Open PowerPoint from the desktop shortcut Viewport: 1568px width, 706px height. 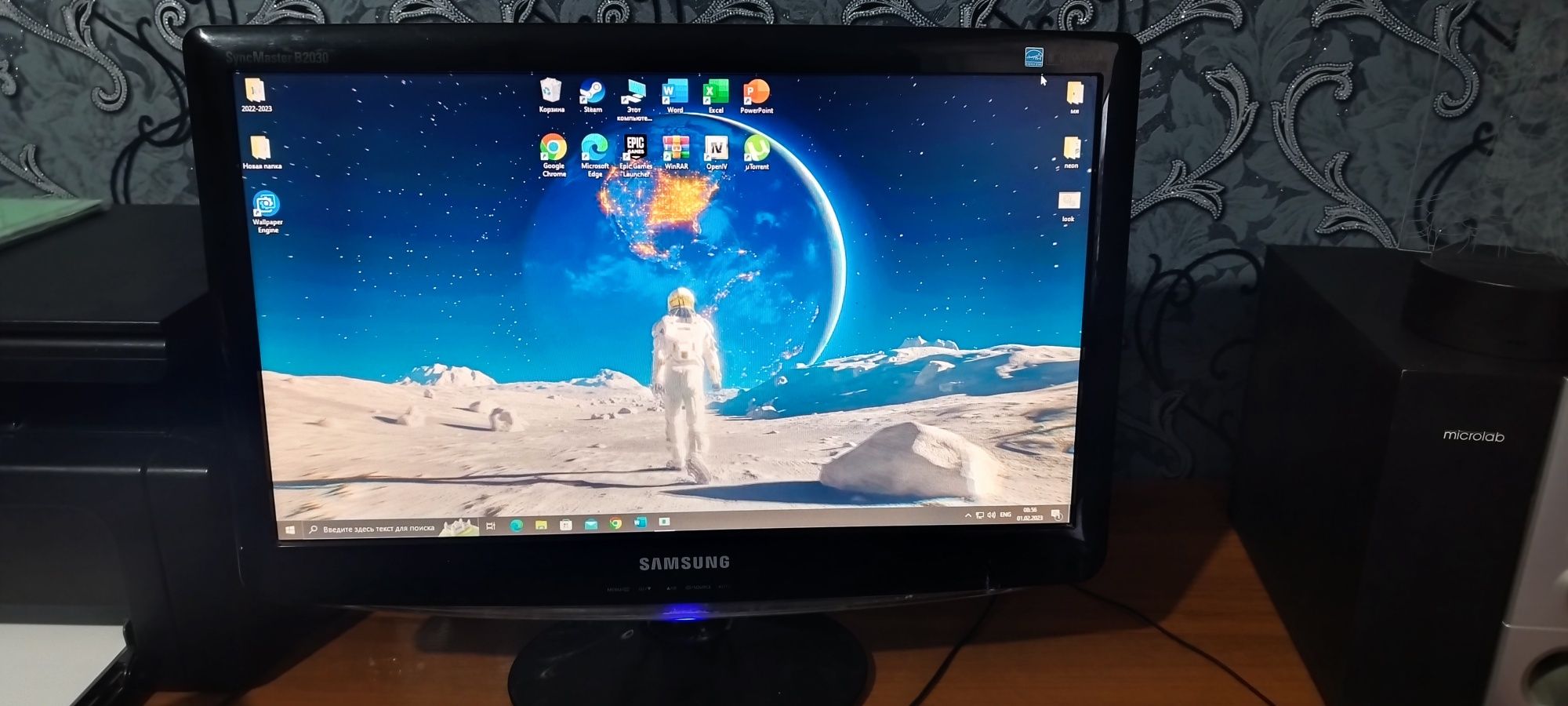pyautogui.click(x=757, y=96)
